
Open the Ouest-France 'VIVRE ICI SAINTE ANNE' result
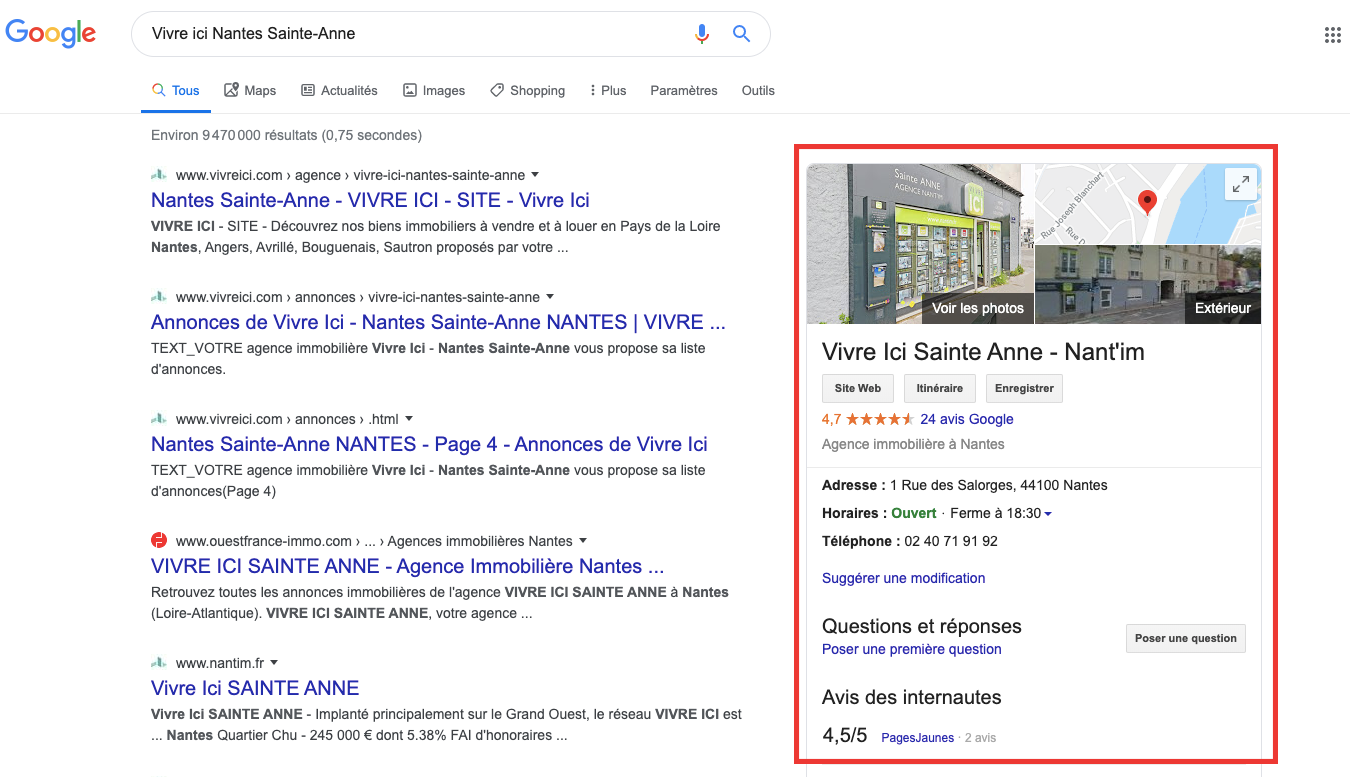pyautogui.click(x=407, y=566)
